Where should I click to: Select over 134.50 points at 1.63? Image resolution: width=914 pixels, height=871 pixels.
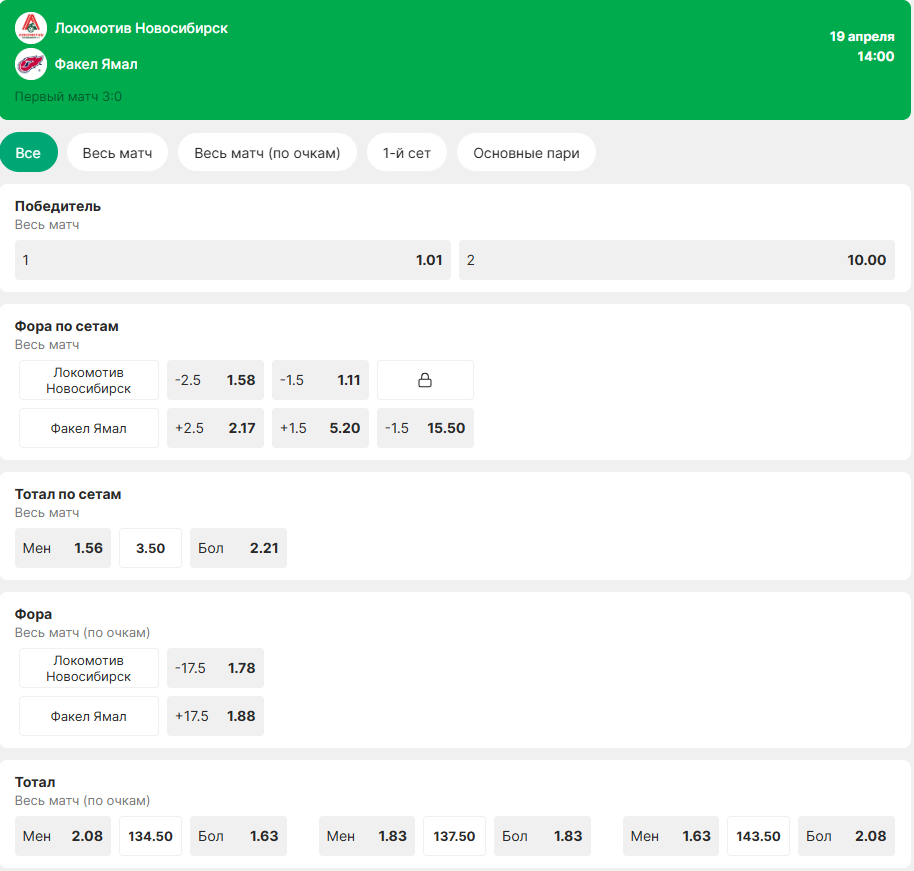point(238,836)
